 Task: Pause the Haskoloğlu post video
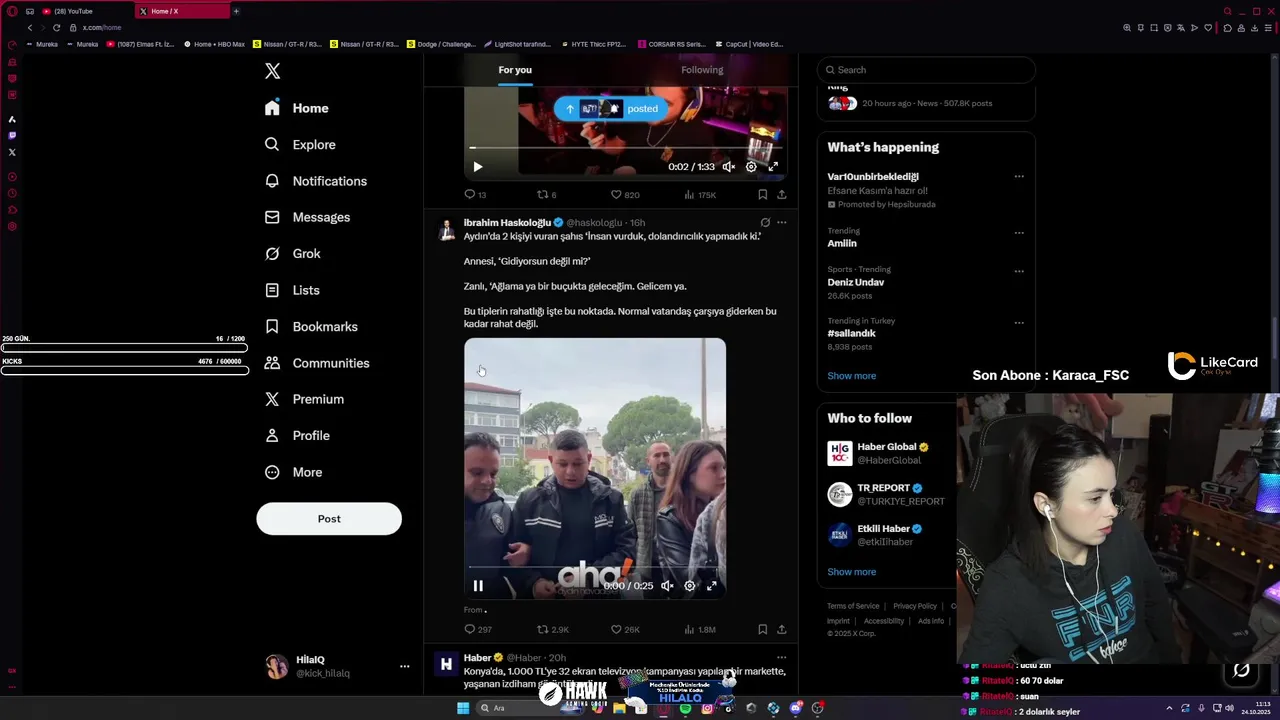(478, 586)
